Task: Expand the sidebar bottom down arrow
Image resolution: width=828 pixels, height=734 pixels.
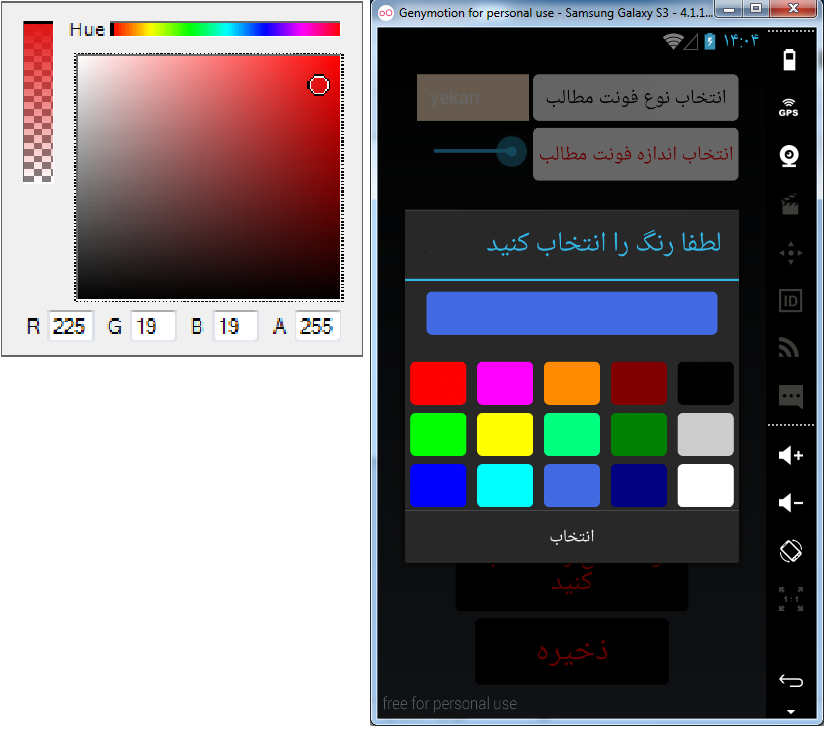Action: pos(790,712)
